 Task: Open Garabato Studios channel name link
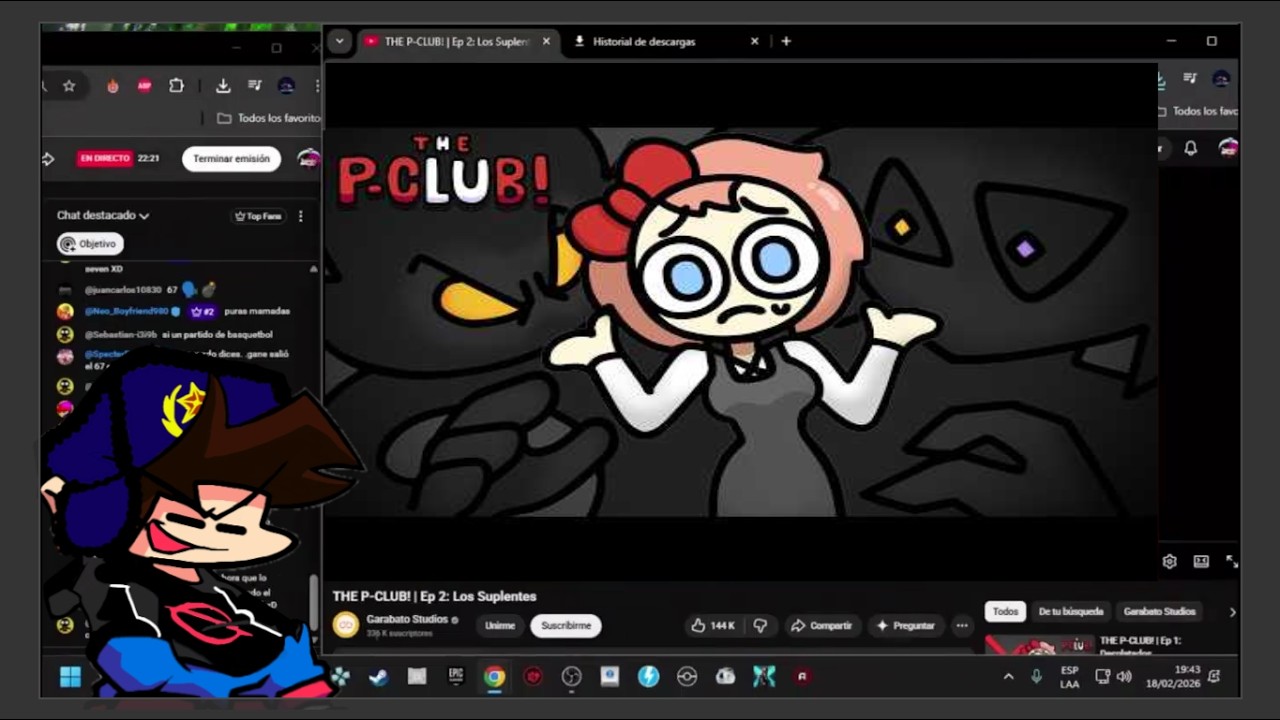[x=408, y=619]
